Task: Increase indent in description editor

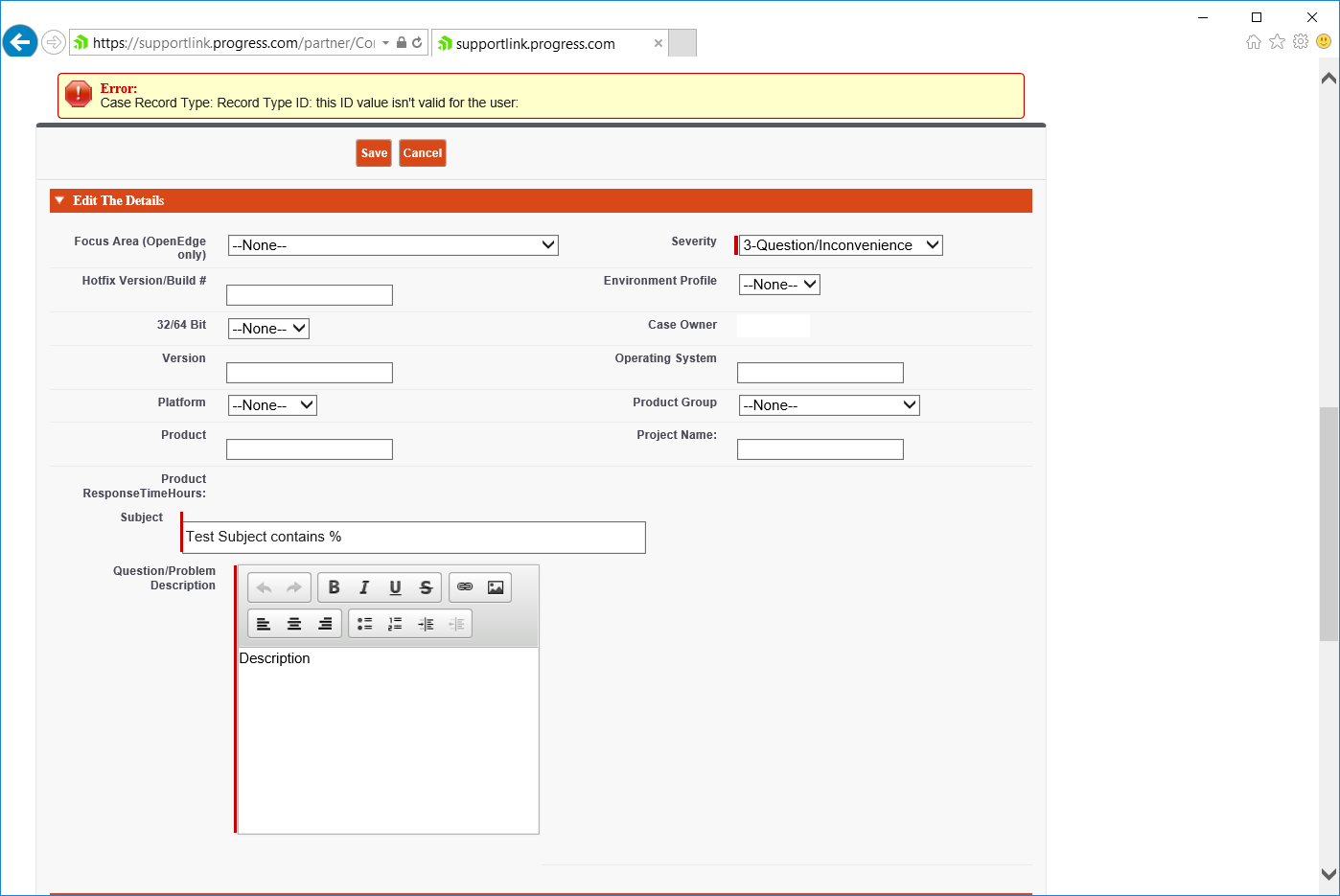Action: 426,624
